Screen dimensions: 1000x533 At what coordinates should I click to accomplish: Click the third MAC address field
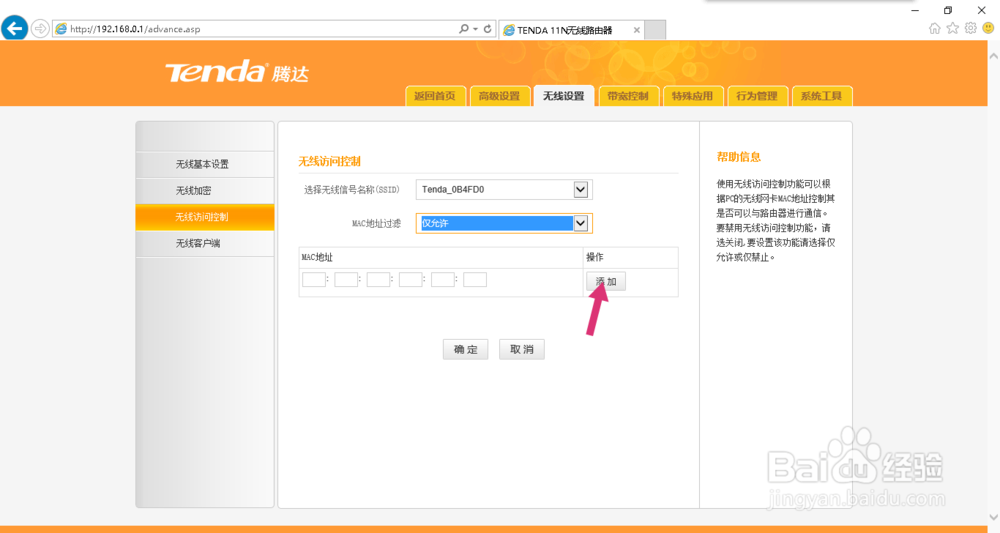(x=378, y=279)
